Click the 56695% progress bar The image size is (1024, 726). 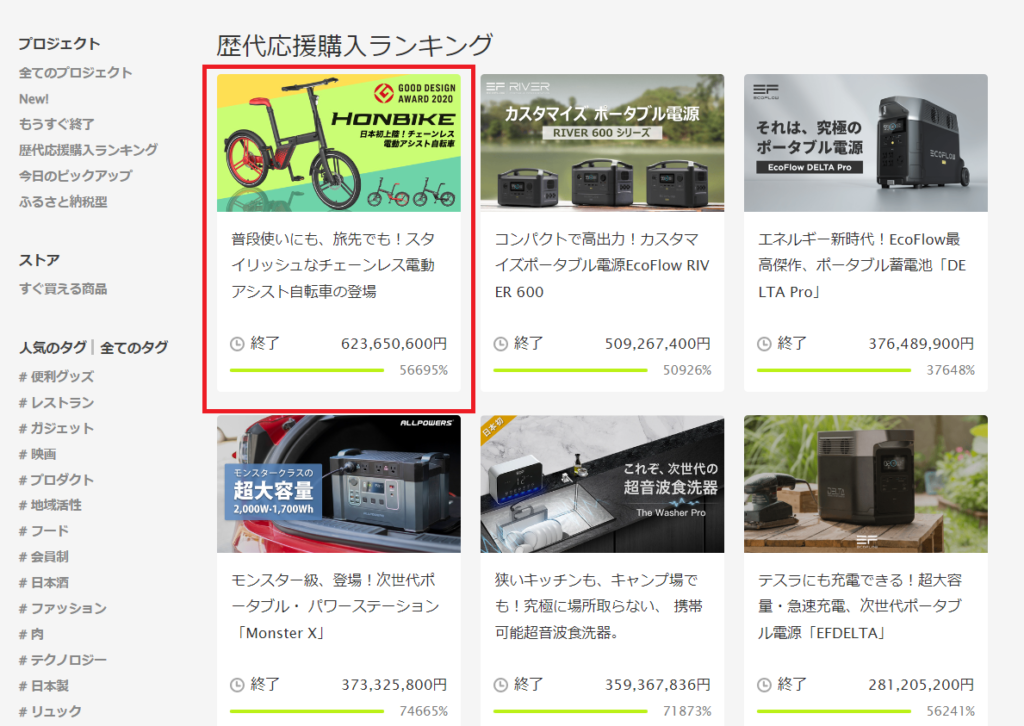point(307,370)
